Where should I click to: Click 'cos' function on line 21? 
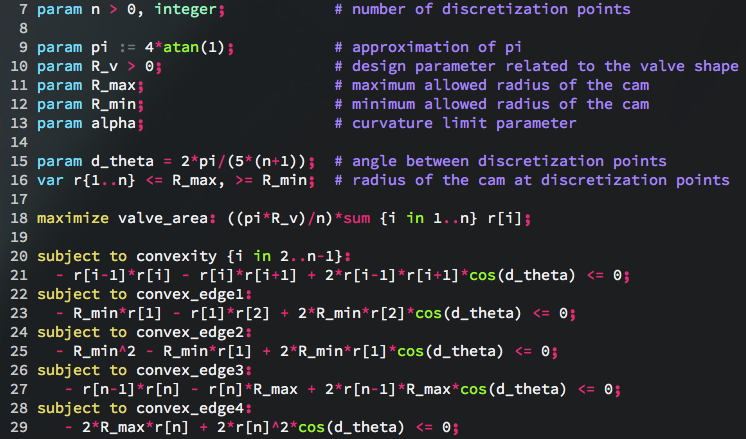(x=482, y=275)
